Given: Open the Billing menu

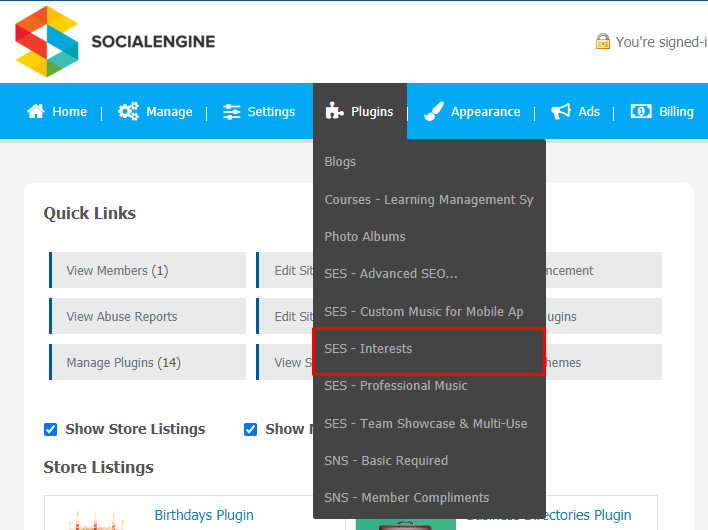Looking at the screenshot, I should pos(662,112).
